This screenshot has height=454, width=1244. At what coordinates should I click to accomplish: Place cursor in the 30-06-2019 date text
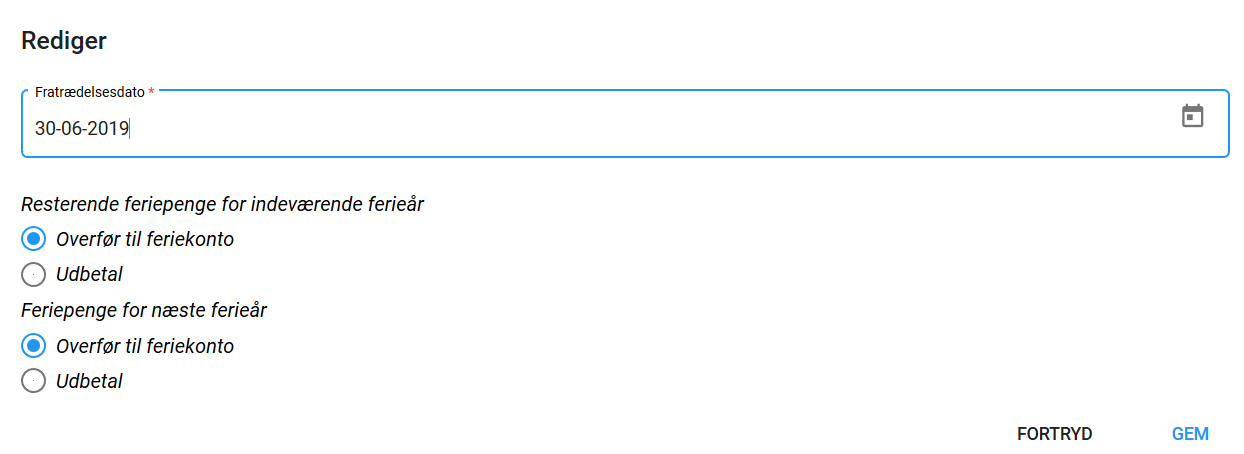pyautogui.click(x=82, y=128)
